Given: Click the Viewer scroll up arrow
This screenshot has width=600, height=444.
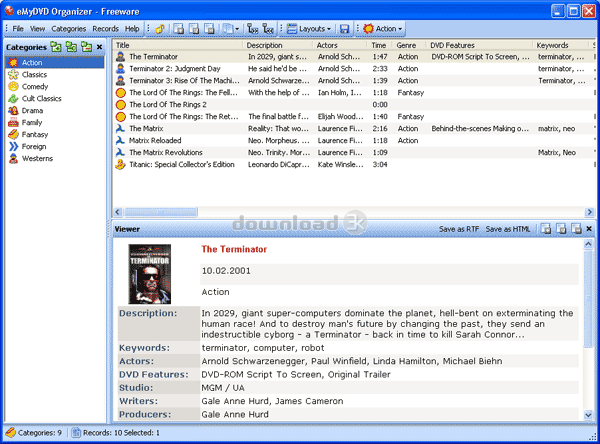Looking at the screenshot, I should [x=588, y=244].
